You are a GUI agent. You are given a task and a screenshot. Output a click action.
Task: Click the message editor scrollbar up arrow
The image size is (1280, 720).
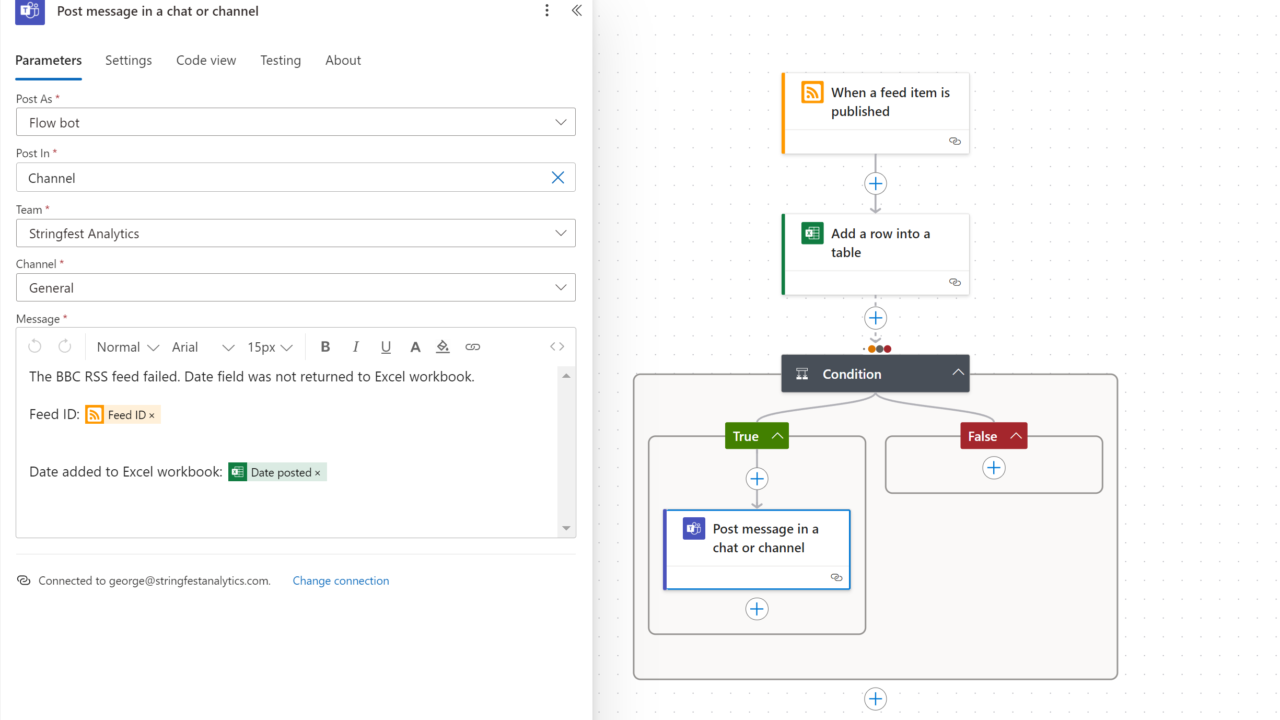567,376
